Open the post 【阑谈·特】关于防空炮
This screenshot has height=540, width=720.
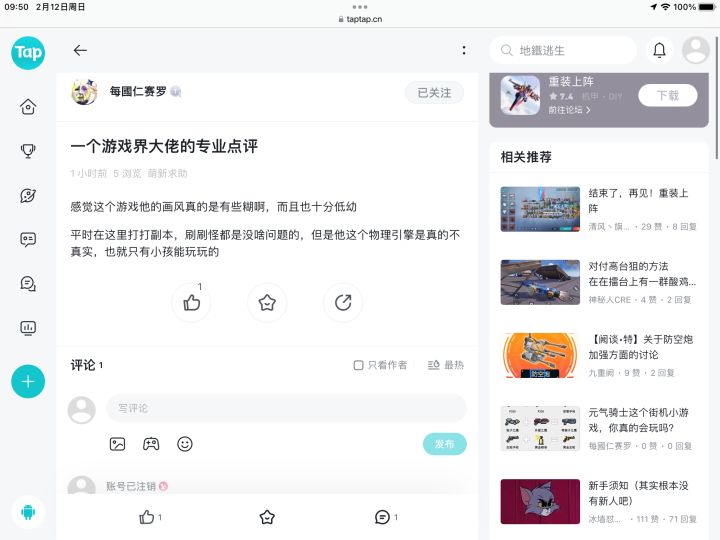(641, 347)
